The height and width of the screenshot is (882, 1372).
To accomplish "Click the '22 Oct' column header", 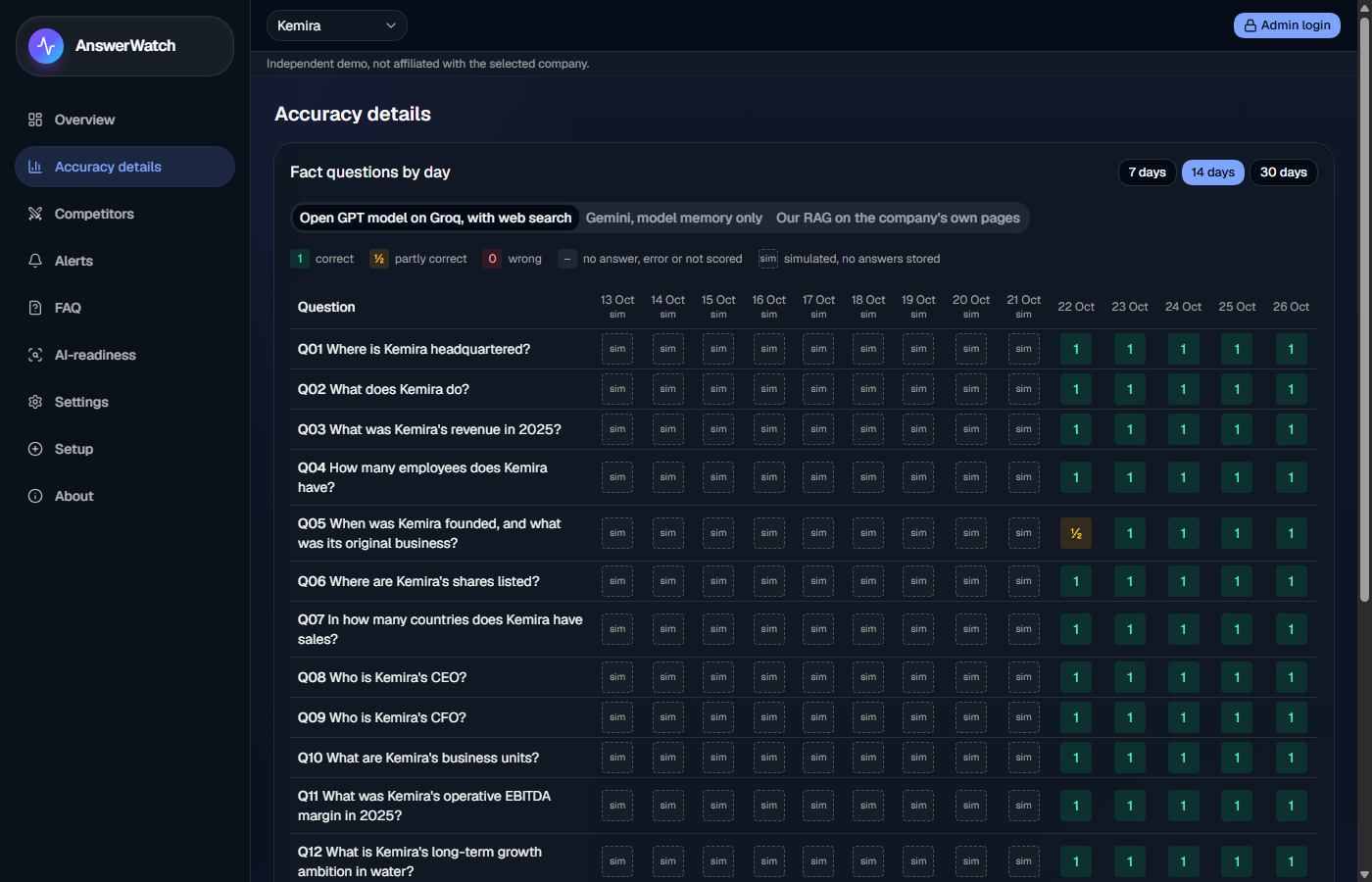I will coord(1076,307).
